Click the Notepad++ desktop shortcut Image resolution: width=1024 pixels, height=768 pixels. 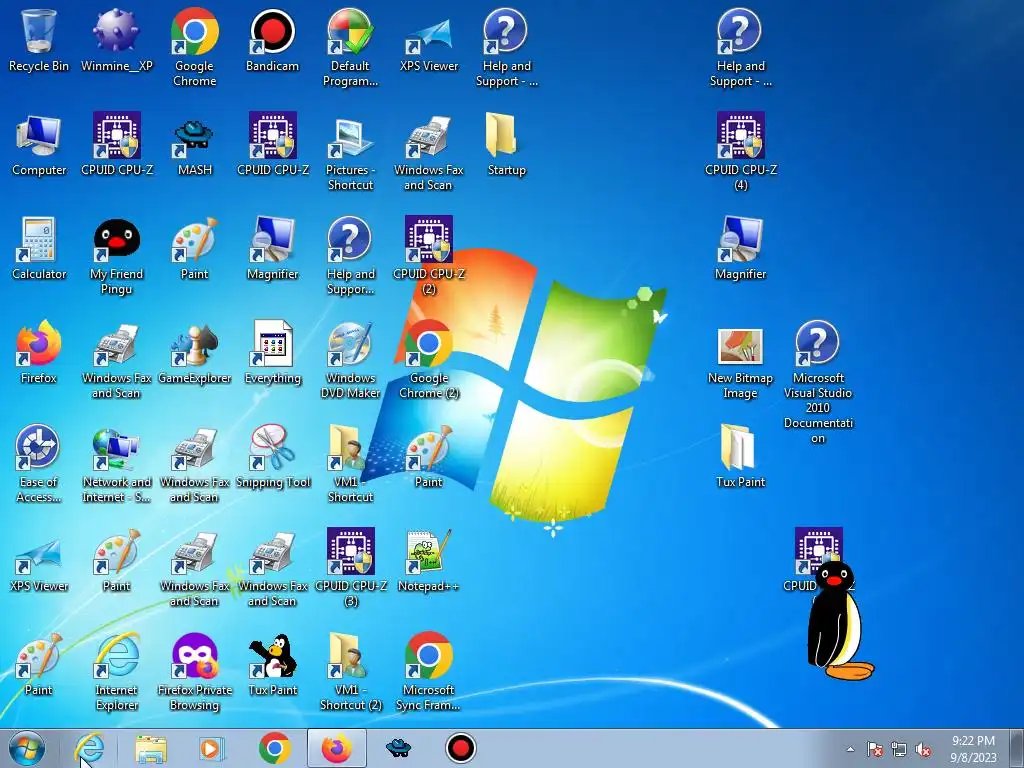point(428,560)
